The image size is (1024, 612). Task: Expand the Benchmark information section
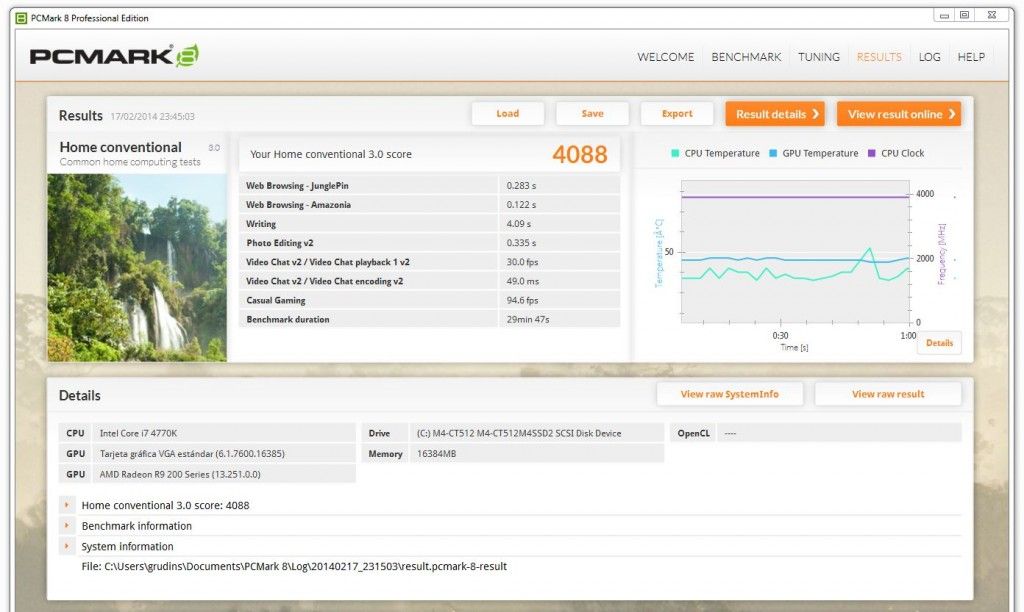tap(67, 526)
